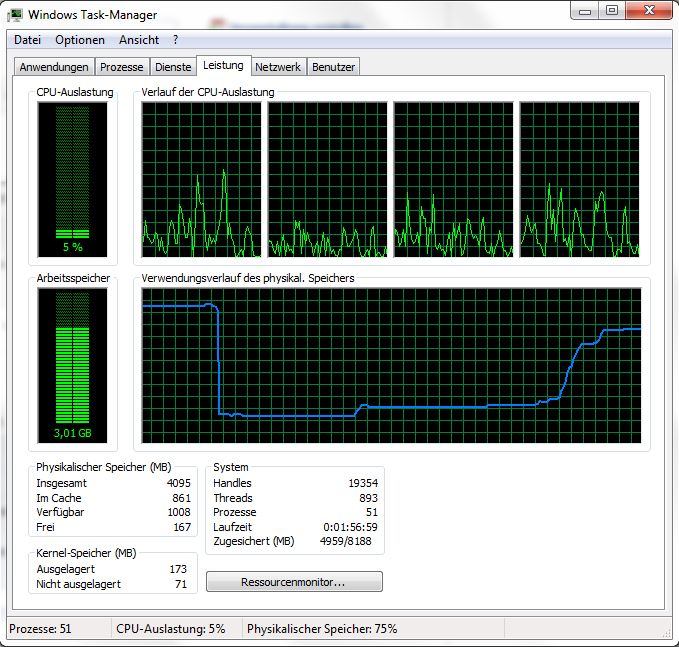The image size is (679, 647).
Task: Click the Laufzeit value 0:01:56:59
Action: pyautogui.click(x=350, y=527)
